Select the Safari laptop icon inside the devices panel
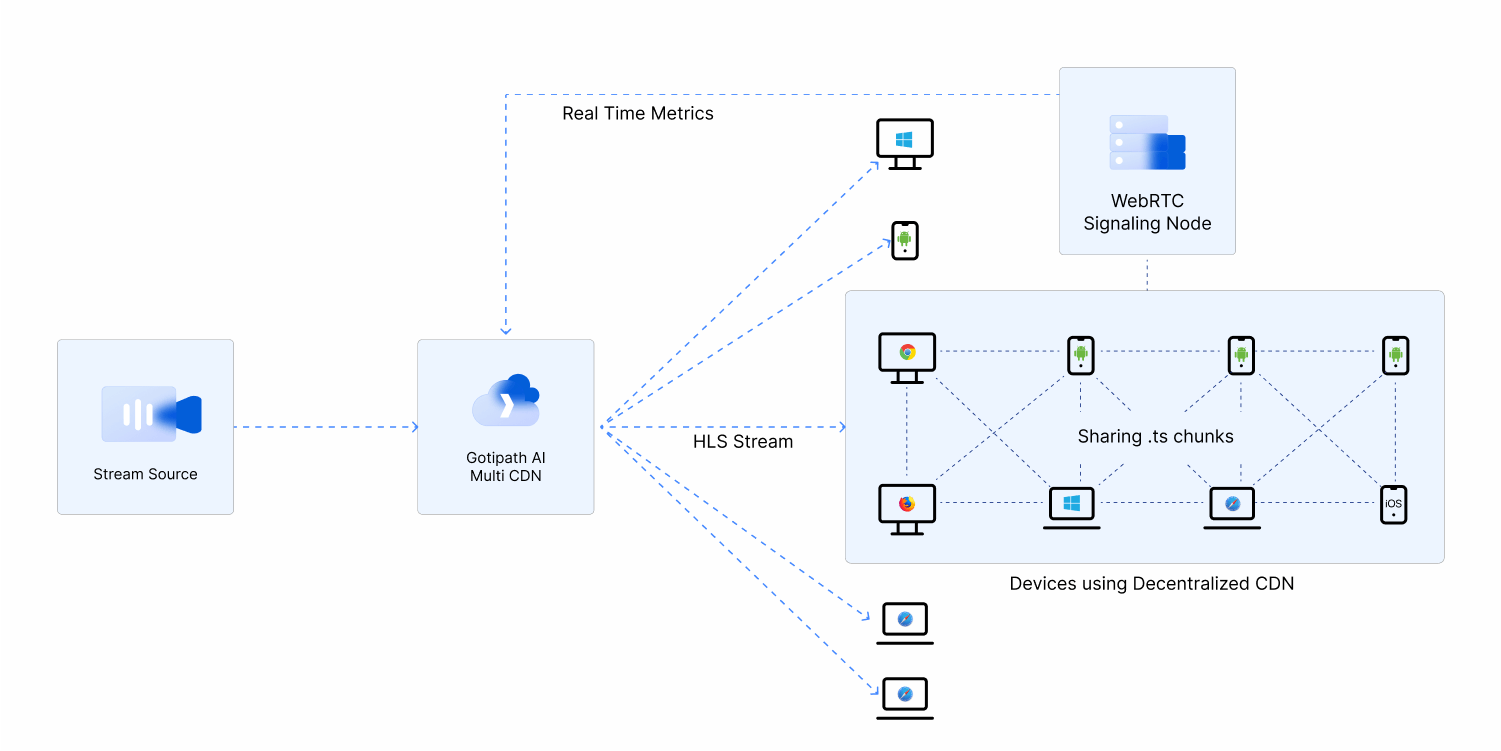The height and width of the screenshot is (751, 1501). tap(1231, 505)
